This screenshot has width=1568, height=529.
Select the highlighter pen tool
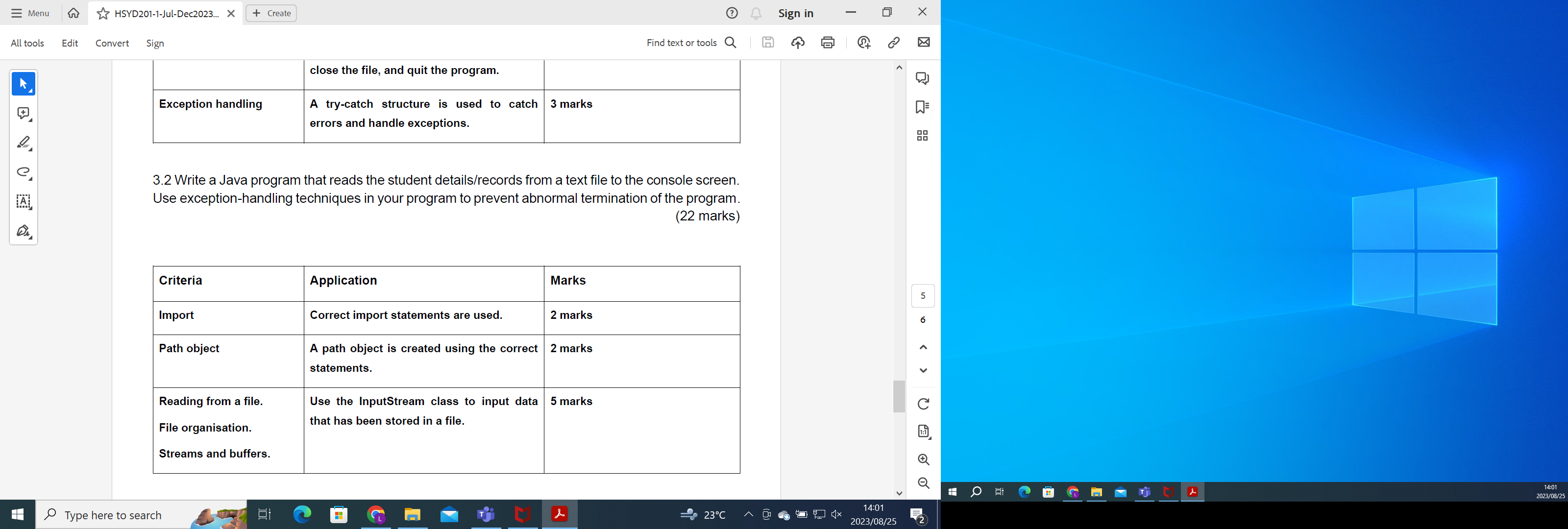23,143
